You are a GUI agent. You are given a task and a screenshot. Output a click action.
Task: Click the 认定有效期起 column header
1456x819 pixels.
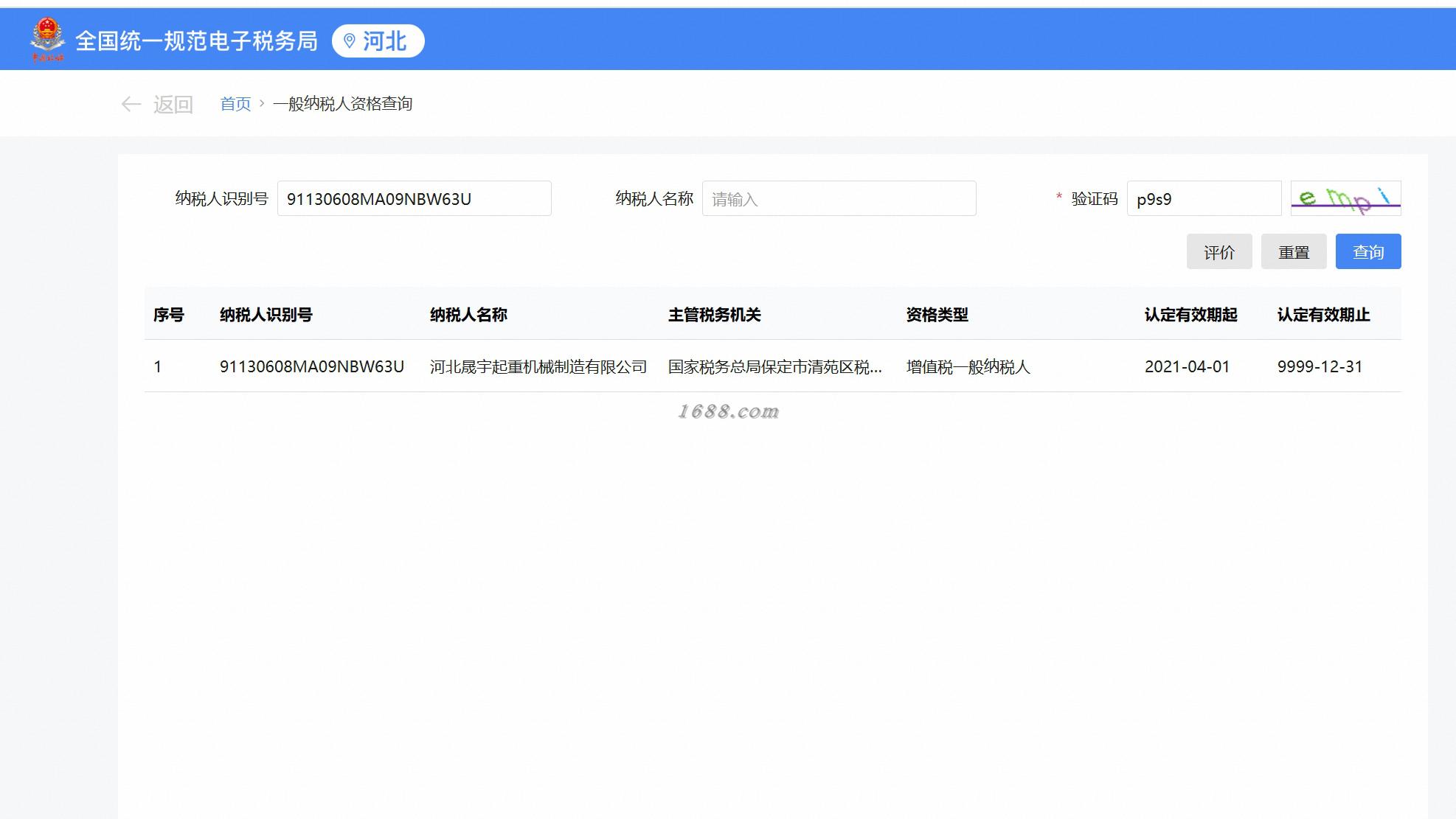click(x=1190, y=315)
